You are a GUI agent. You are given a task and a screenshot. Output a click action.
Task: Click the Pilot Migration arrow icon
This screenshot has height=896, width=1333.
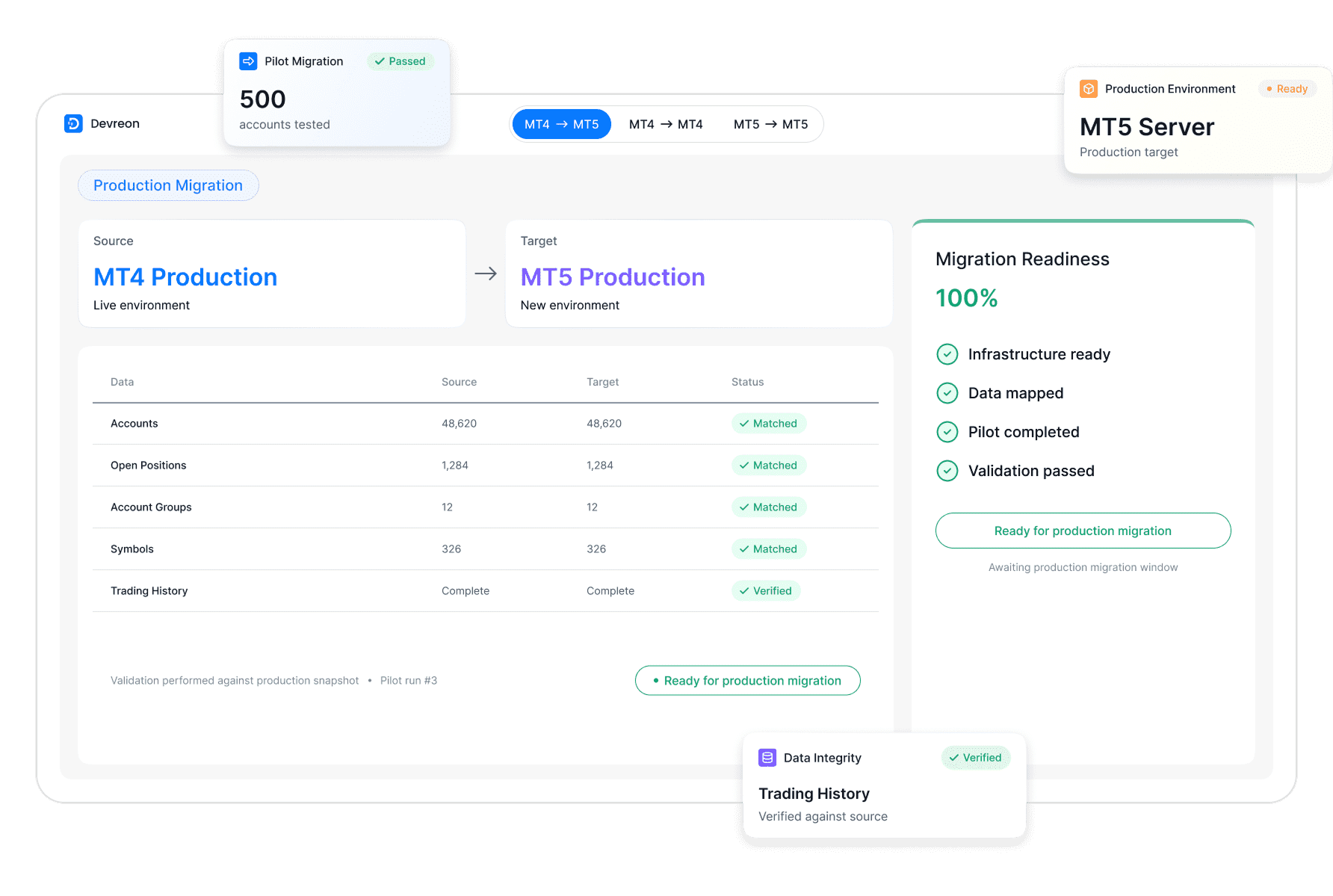point(248,61)
